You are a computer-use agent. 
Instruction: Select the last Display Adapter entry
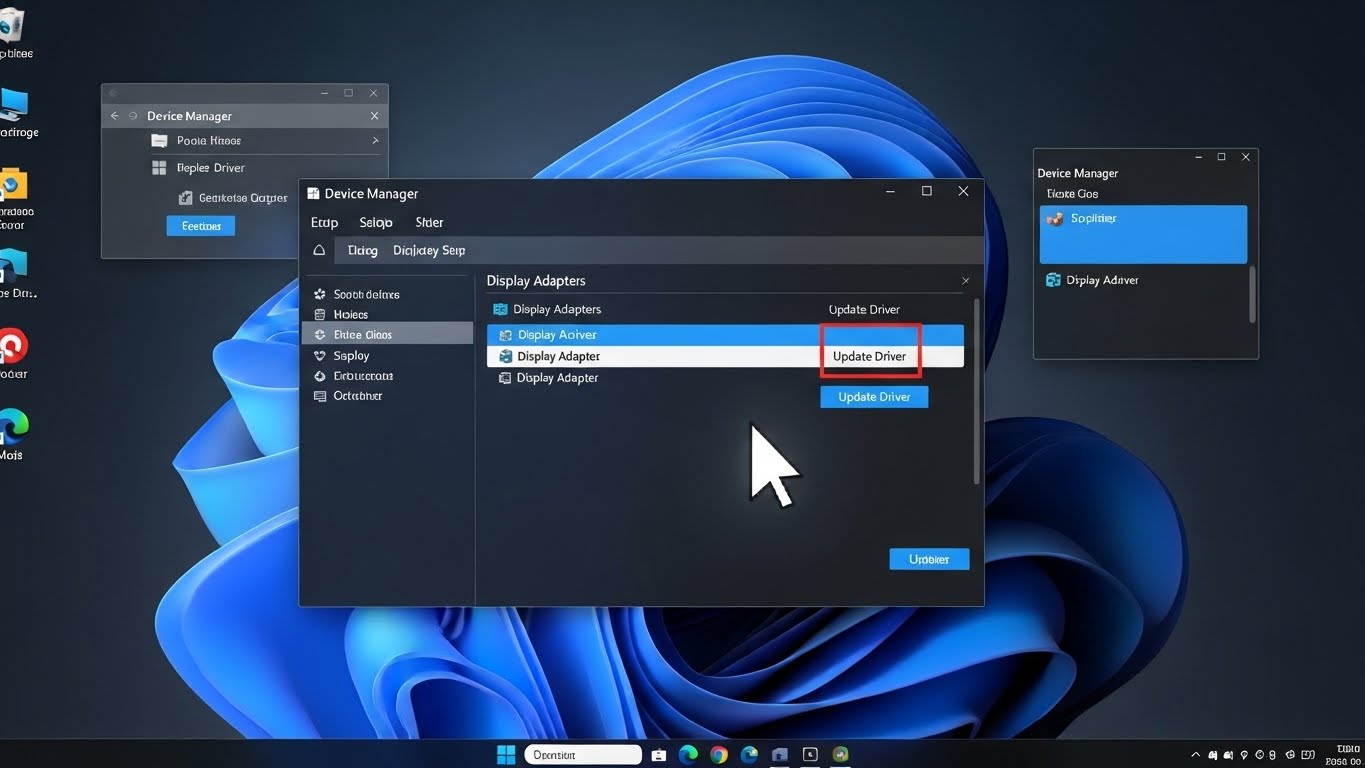[x=557, y=378]
